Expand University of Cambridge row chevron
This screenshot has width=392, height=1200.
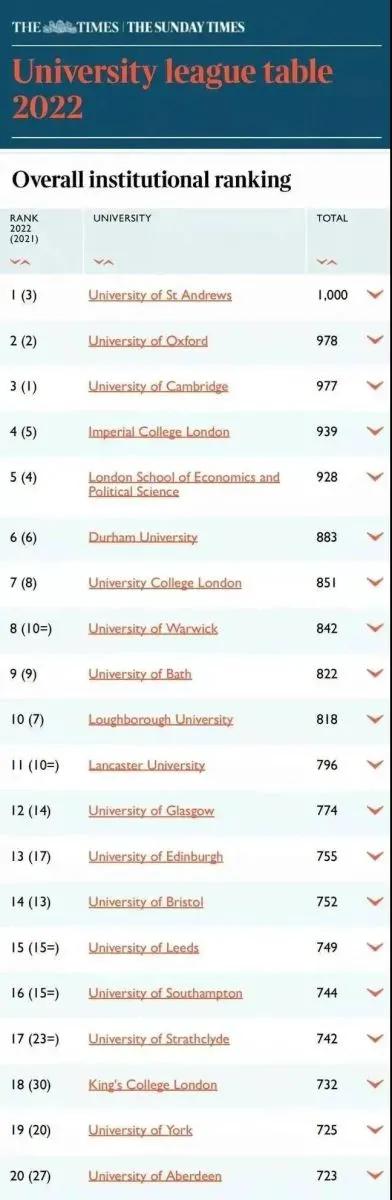[x=375, y=386]
